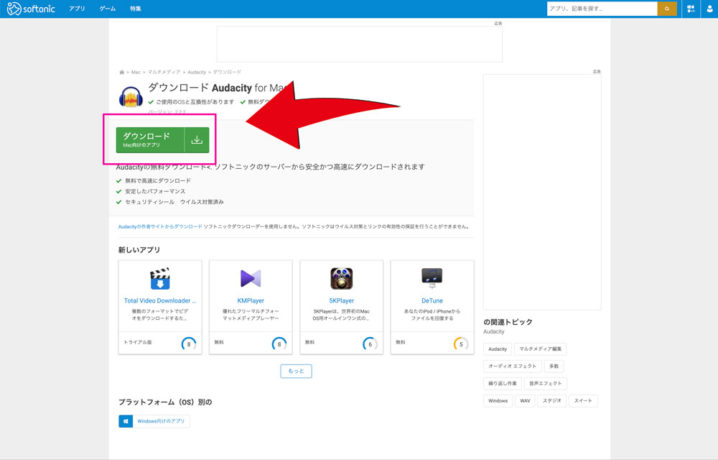Focus the app search input field

(x=602, y=9)
